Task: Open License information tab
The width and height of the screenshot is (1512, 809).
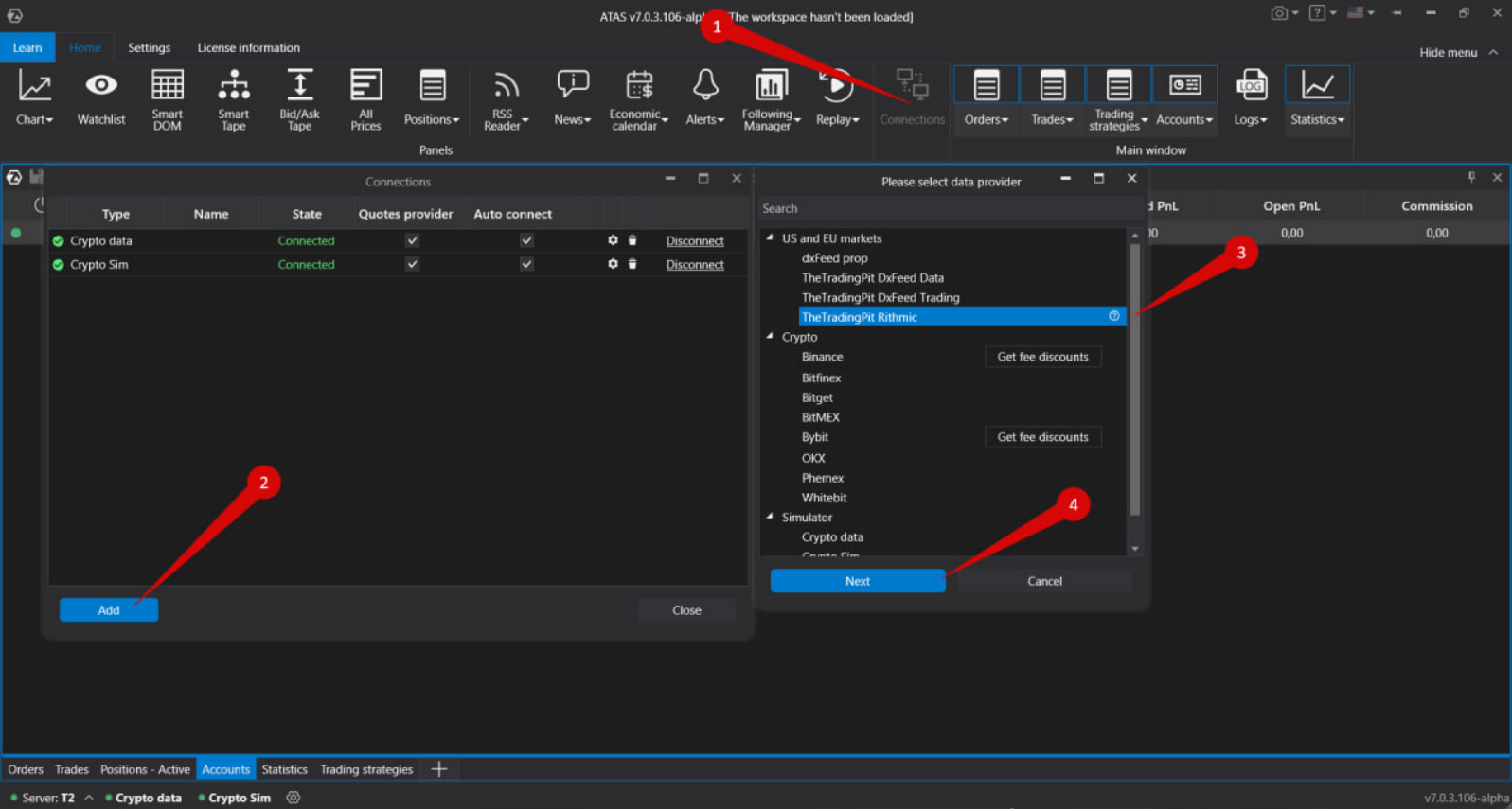Action: [x=248, y=47]
